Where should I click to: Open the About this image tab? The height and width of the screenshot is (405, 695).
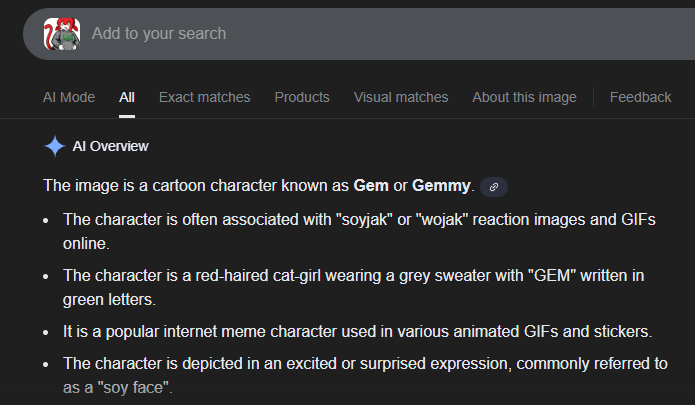point(524,97)
